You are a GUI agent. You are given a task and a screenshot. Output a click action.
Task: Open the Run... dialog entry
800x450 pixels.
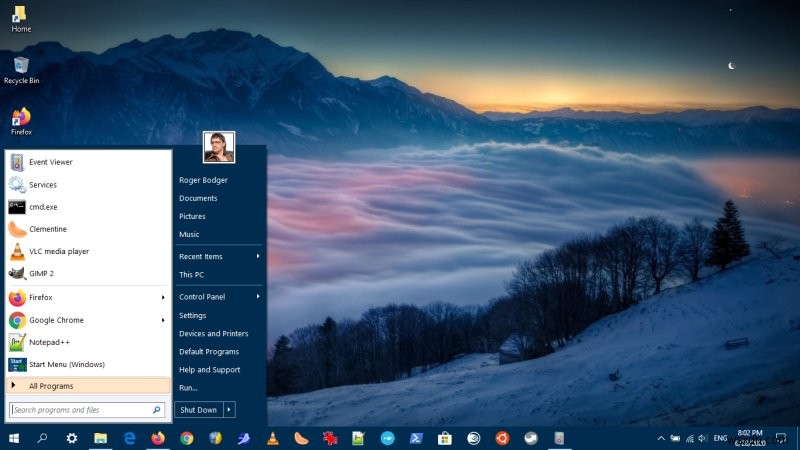pos(188,388)
